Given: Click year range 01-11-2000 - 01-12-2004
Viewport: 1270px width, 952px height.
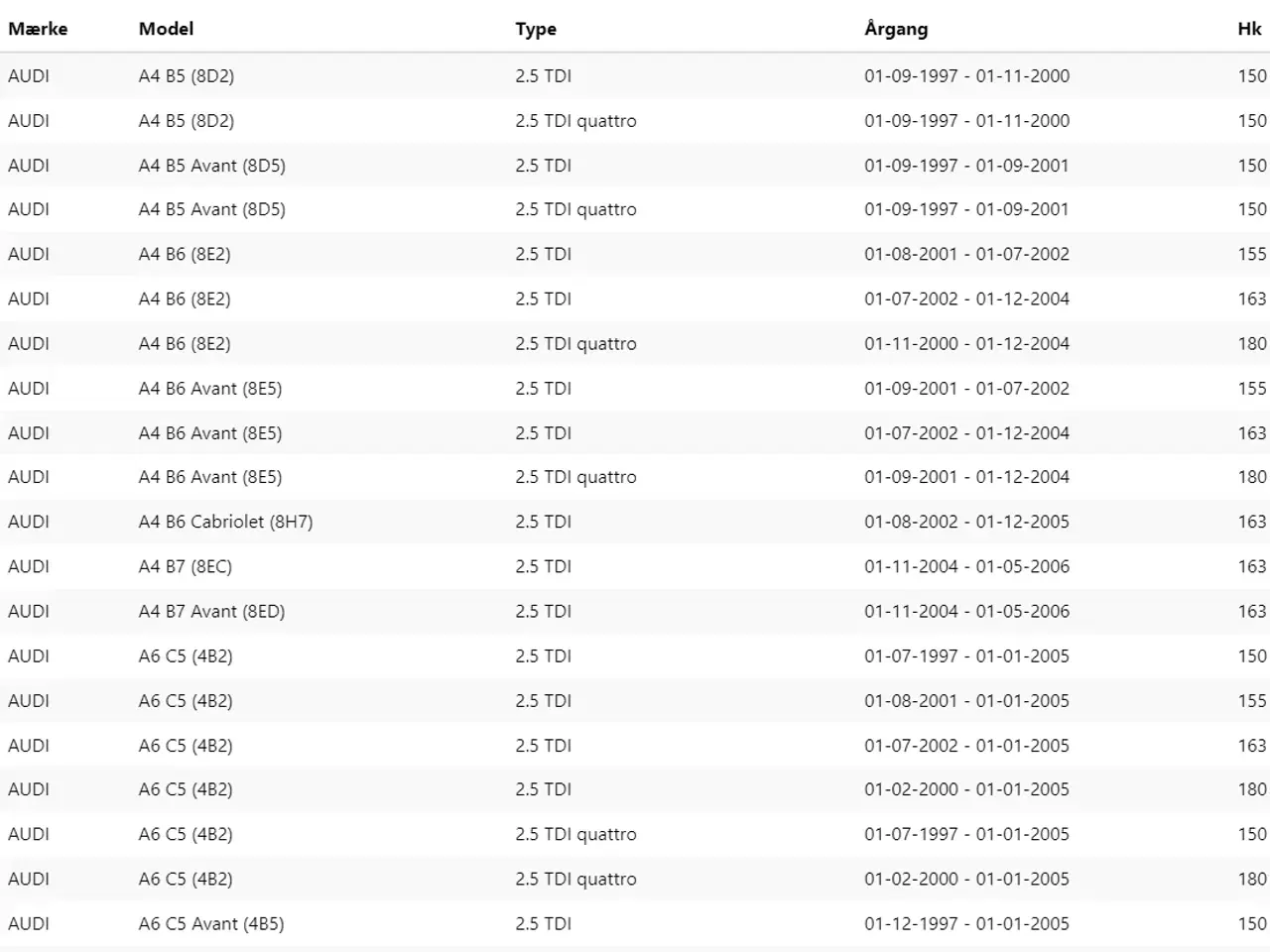Looking at the screenshot, I should coord(966,343).
